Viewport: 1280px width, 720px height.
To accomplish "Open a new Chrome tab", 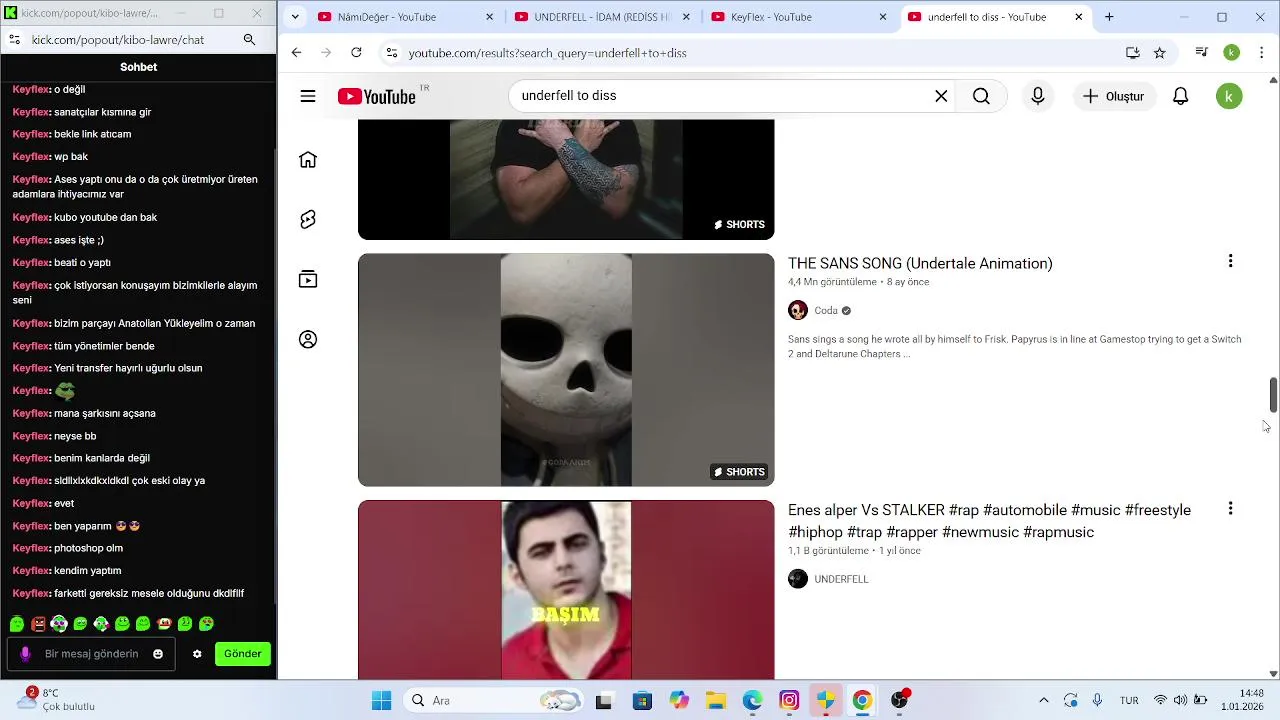I will coord(1109,17).
